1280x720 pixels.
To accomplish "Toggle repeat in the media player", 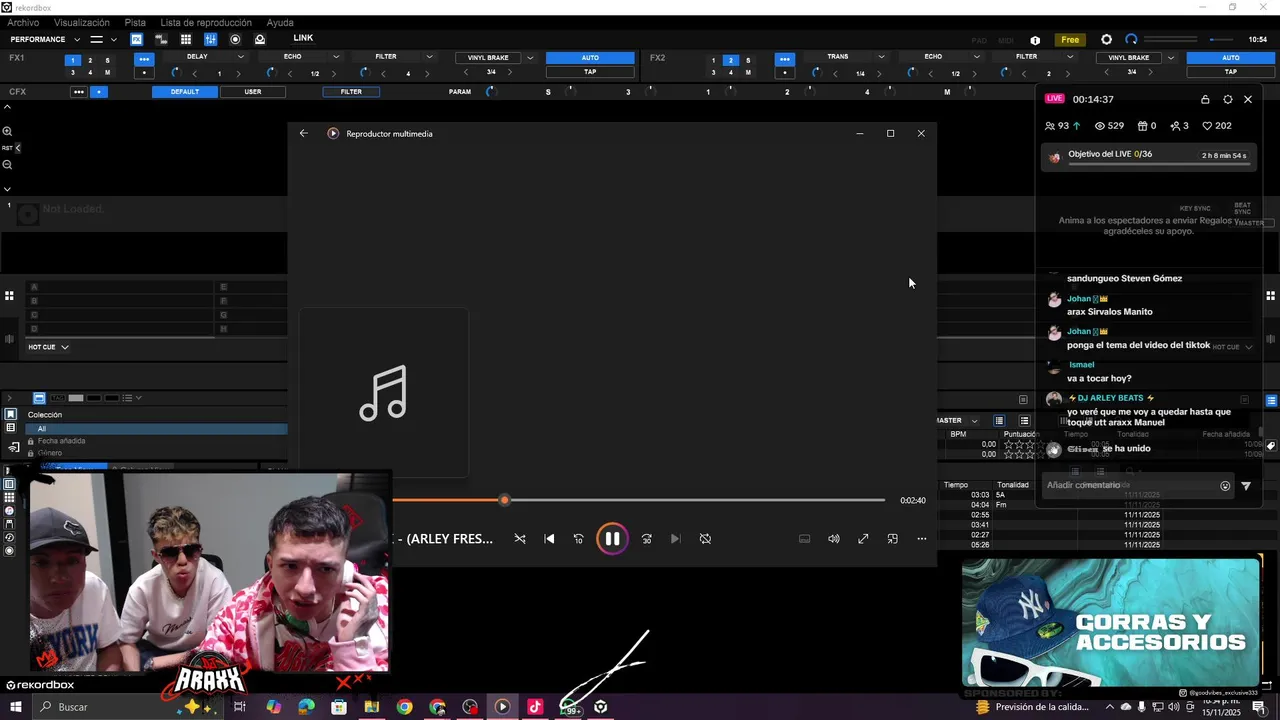I will [705, 539].
